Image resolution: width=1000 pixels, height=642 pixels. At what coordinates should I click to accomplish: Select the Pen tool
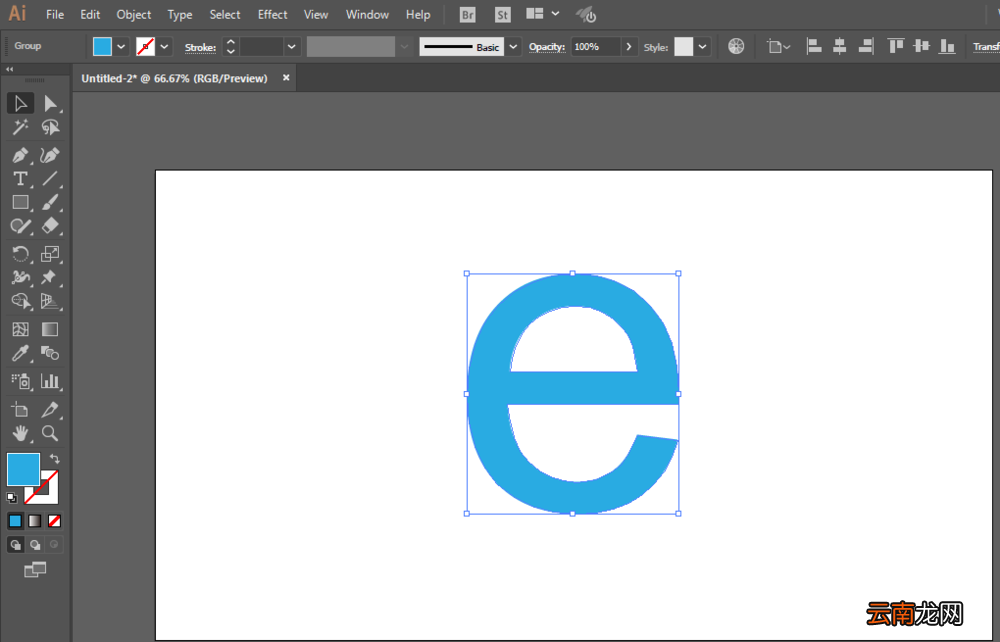[x=20, y=155]
